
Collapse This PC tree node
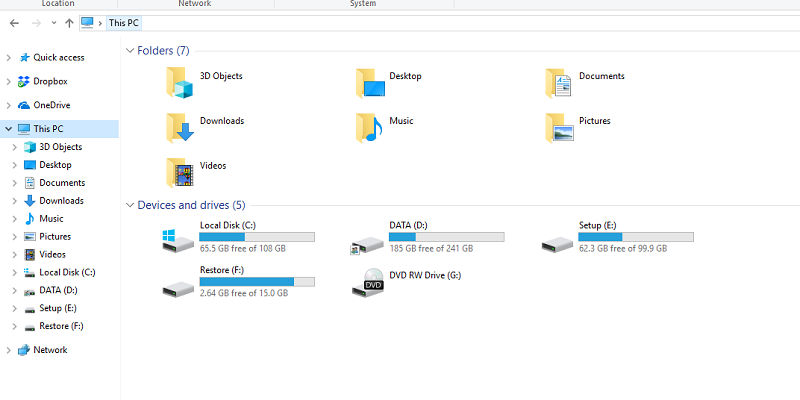click(9, 129)
